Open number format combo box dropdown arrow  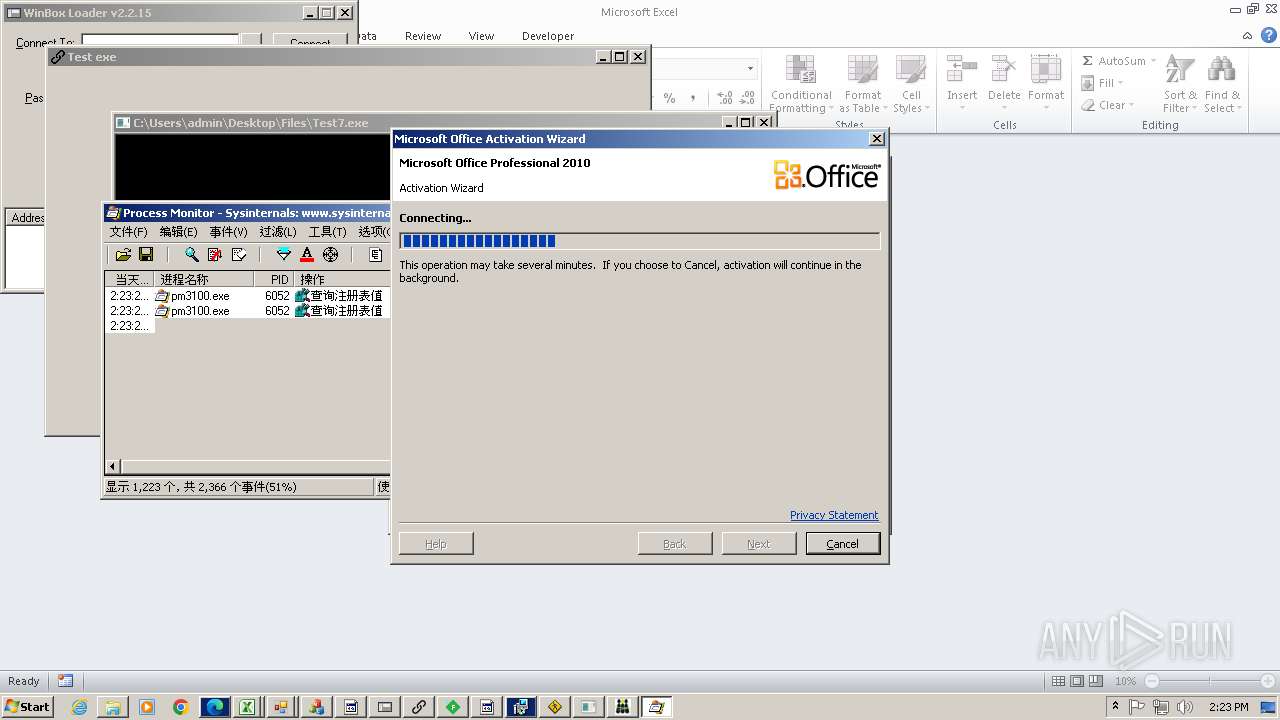pos(750,69)
